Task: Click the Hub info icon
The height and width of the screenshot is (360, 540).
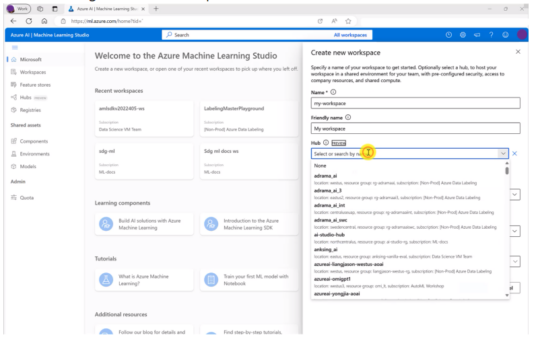Action: (326, 143)
